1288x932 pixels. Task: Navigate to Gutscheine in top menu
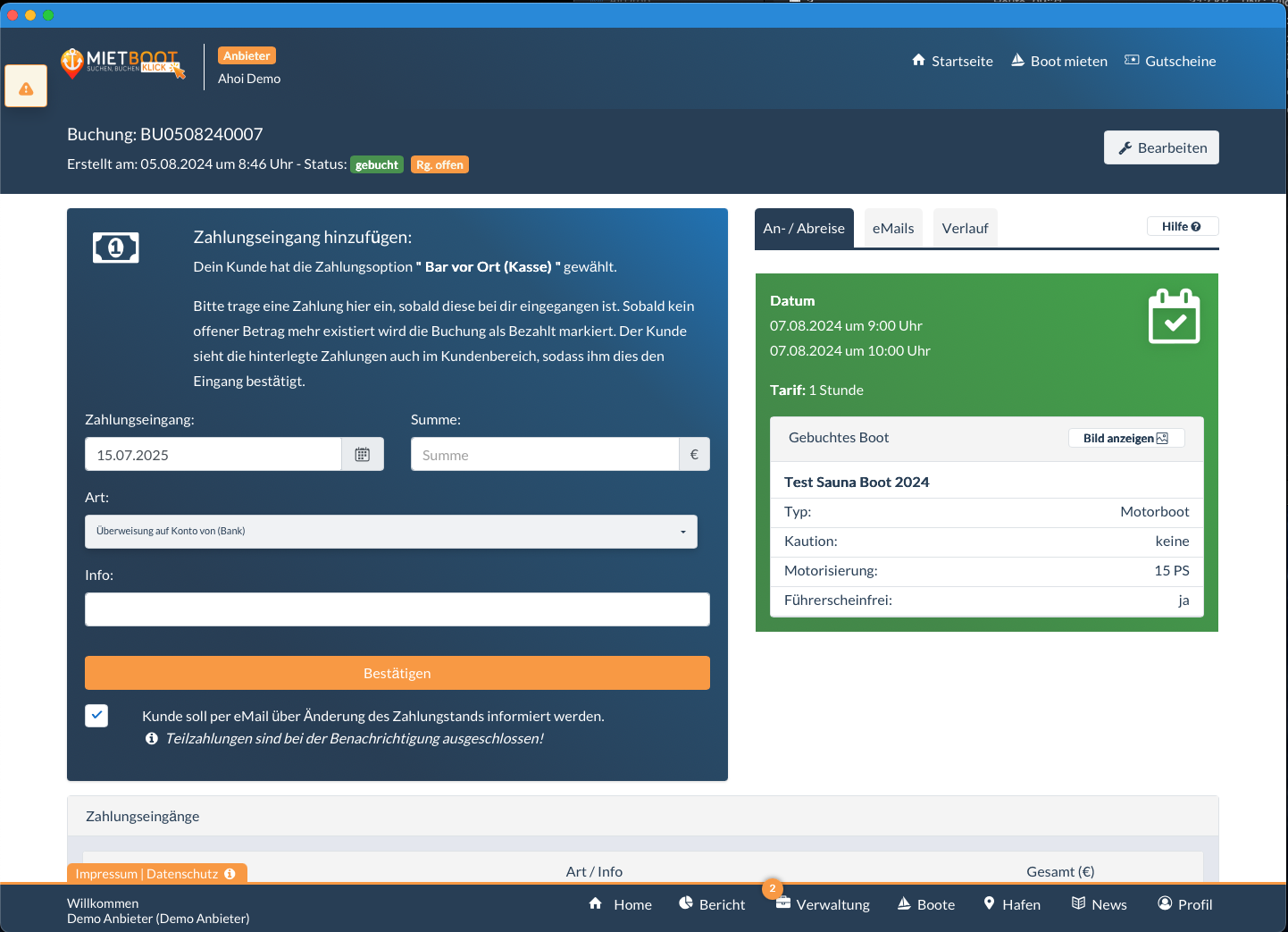click(x=1170, y=62)
